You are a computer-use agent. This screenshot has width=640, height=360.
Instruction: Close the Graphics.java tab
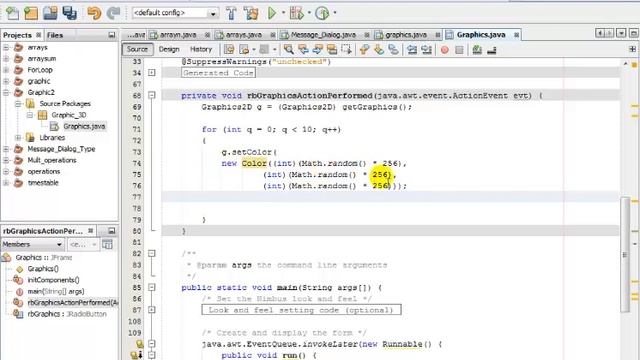point(516,35)
